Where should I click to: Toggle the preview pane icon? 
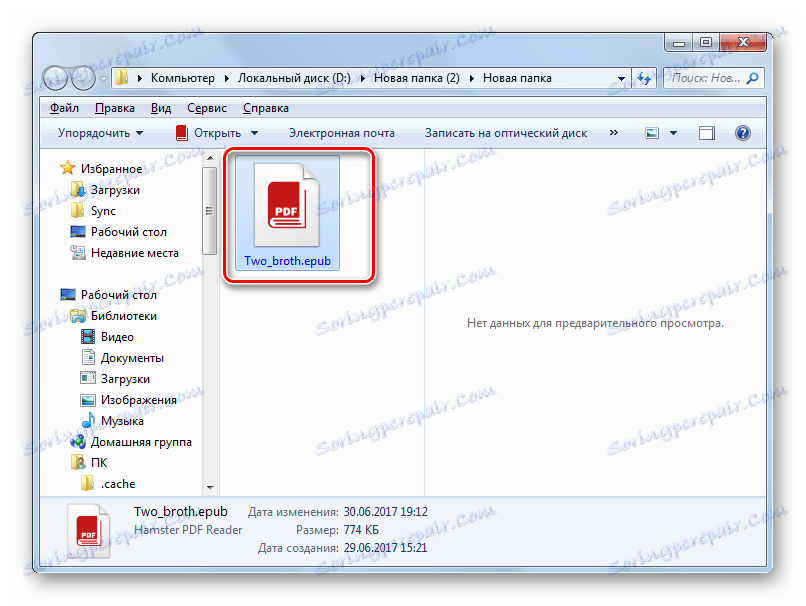click(x=707, y=134)
